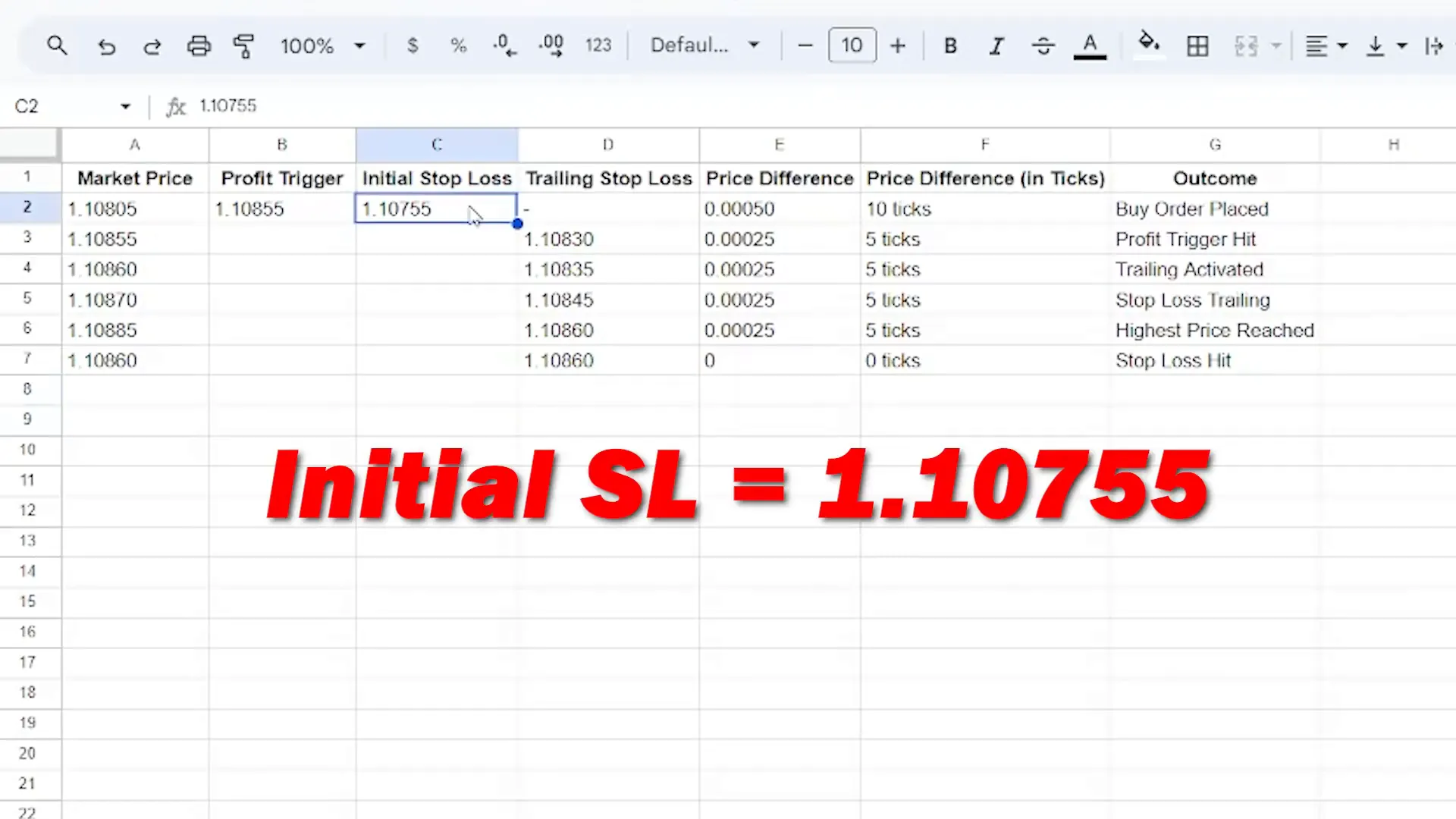This screenshot has width=1456, height=819.
Task: Click the font size field showing 10
Action: [852, 45]
